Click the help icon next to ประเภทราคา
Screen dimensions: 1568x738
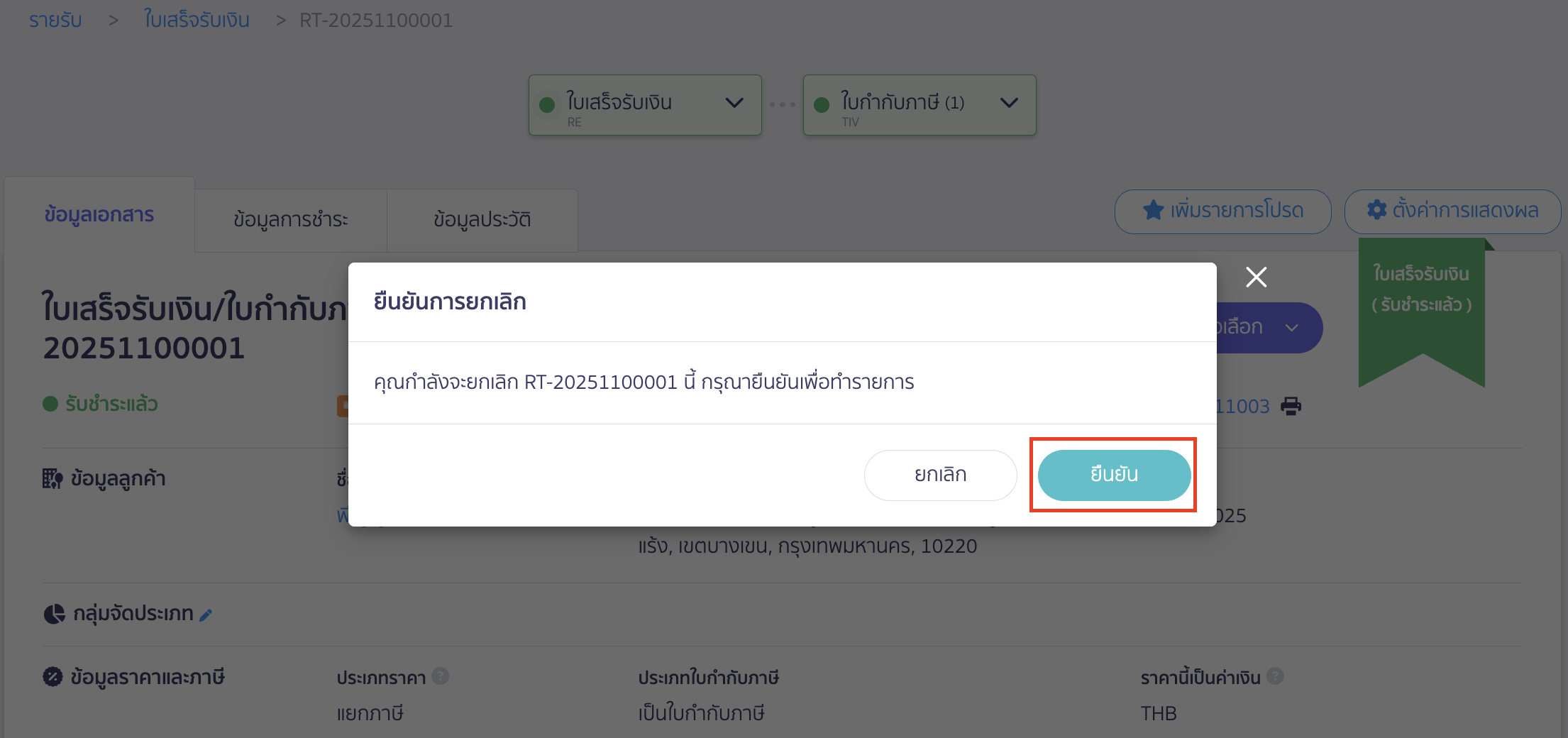click(440, 676)
